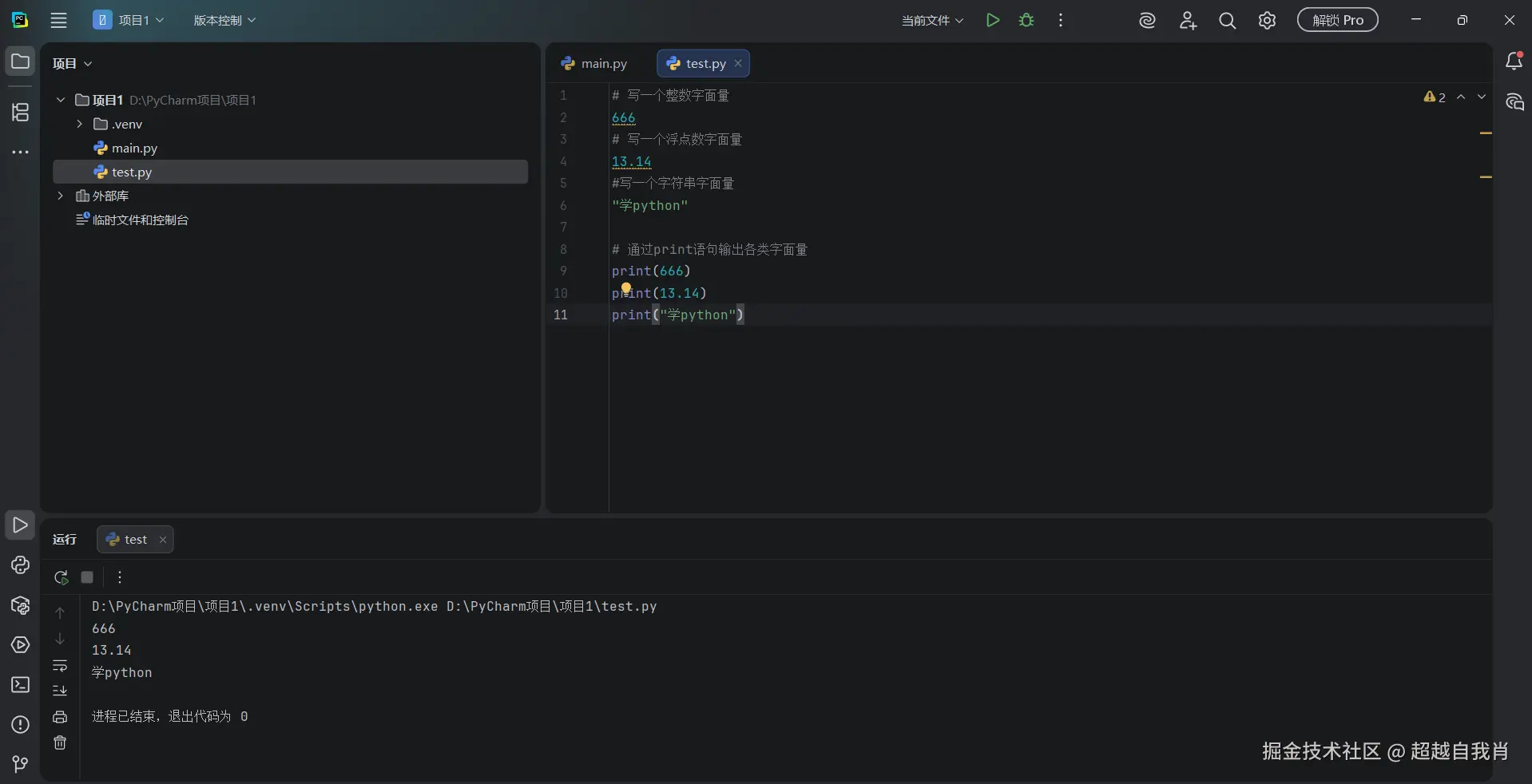The width and height of the screenshot is (1532, 784).
Task: Rerun the test script
Action: point(61,577)
